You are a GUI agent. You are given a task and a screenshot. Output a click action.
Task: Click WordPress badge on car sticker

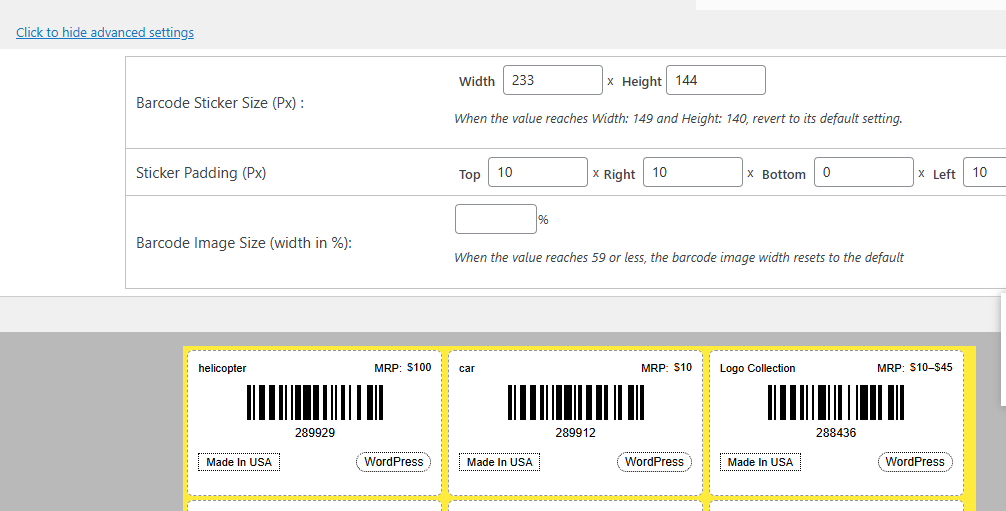pyautogui.click(x=654, y=462)
